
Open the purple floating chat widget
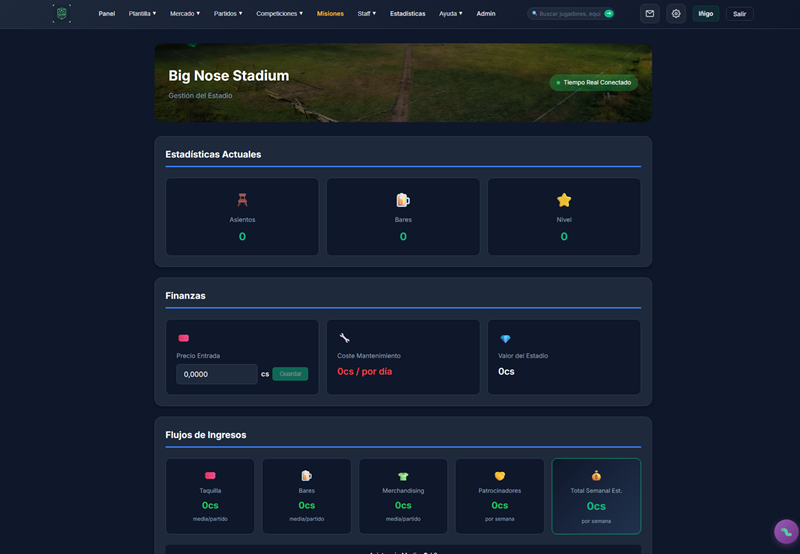click(786, 531)
